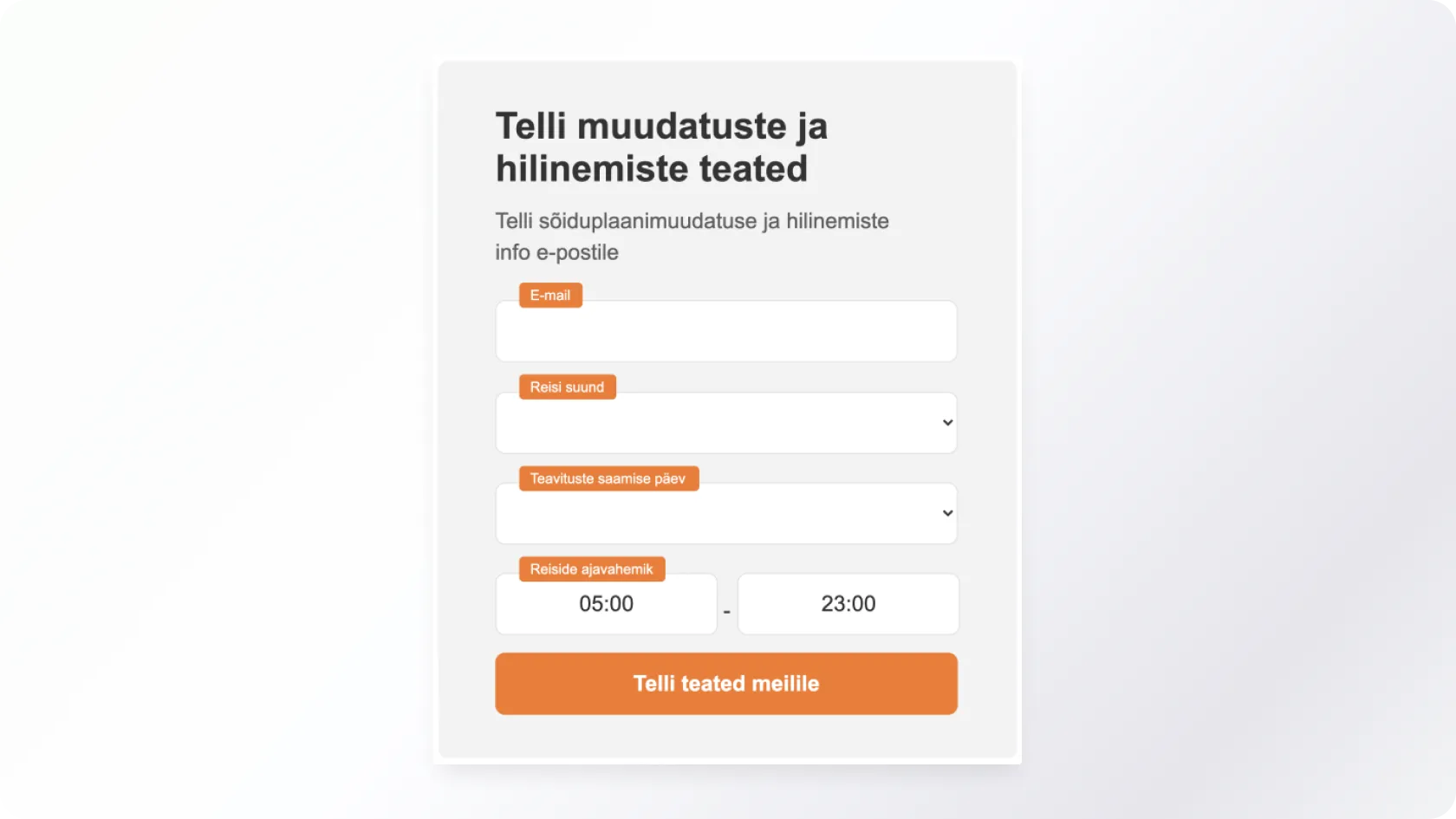Click the heading line "hilinemiste teated"
Screen dimensions: 1456x819
[x=652, y=169]
